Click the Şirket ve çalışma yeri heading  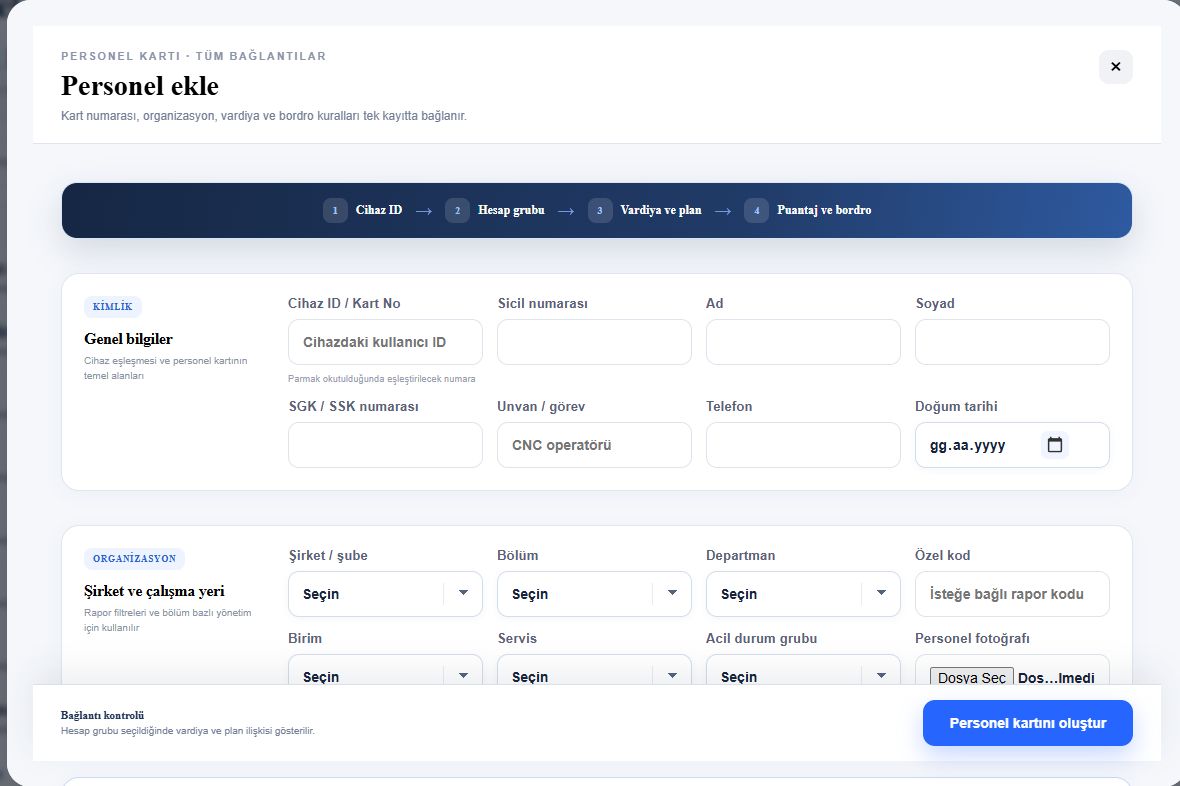154,591
